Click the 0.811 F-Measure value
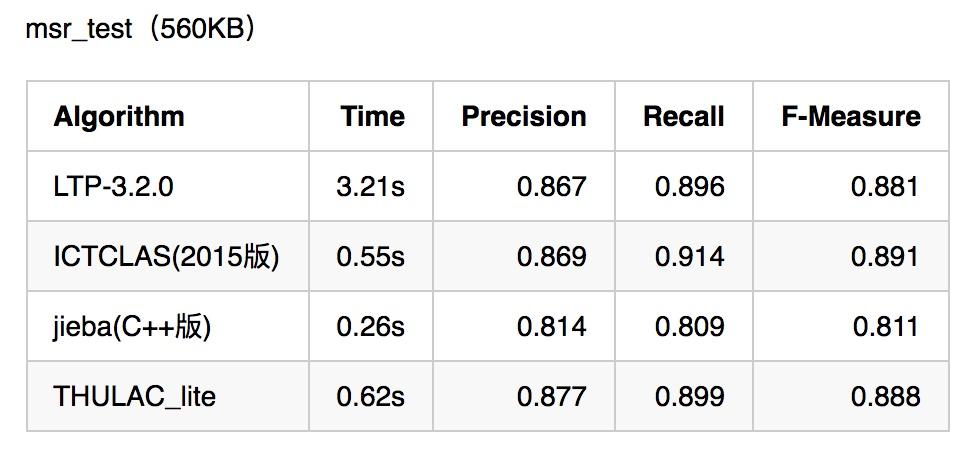The width and height of the screenshot is (972, 455). [886, 327]
